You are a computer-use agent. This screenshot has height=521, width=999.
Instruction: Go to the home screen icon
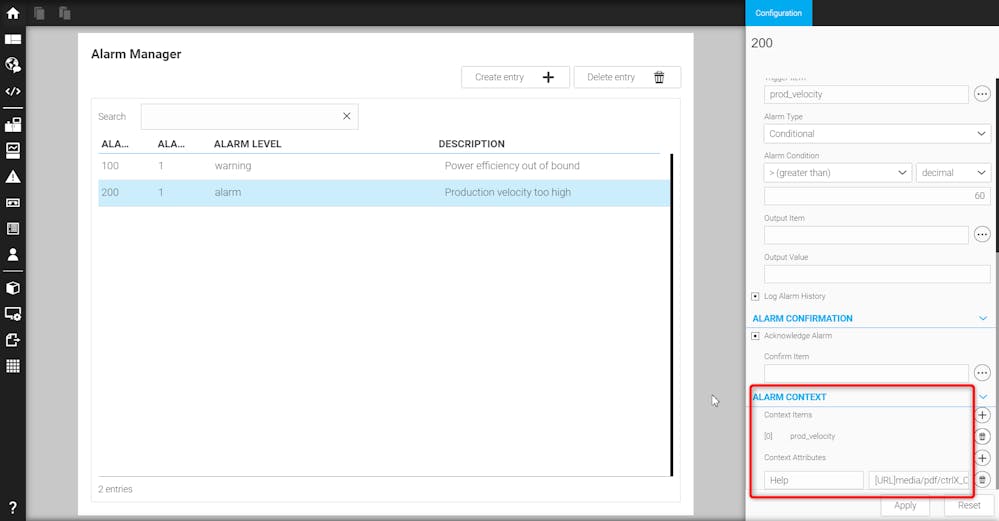tap(13, 13)
